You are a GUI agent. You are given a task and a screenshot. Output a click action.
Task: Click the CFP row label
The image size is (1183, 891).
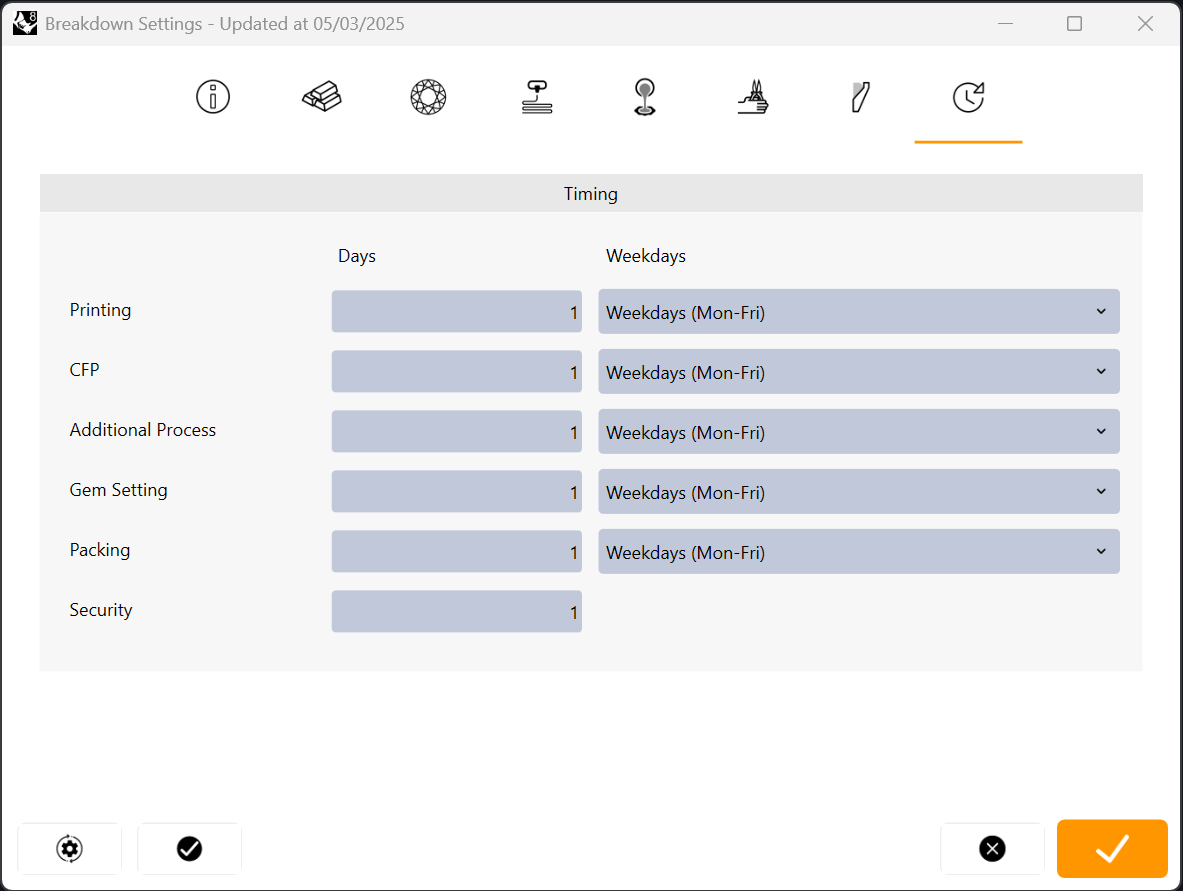click(x=84, y=370)
